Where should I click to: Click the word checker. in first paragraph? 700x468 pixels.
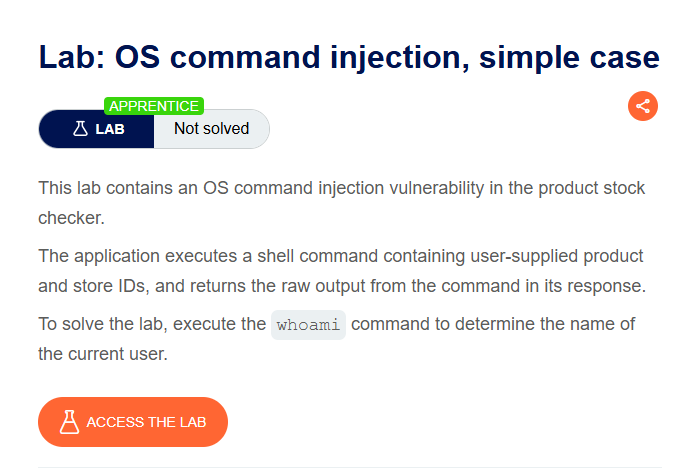(x=71, y=218)
